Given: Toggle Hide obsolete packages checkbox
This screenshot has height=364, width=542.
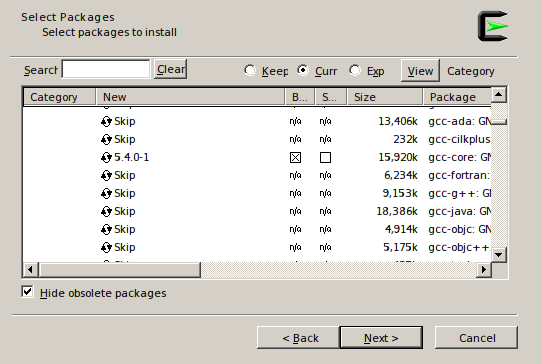Looking at the screenshot, I should point(27,292).
